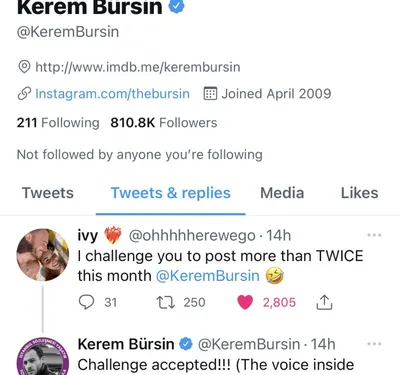400x375 pixels.
Task: Reply to ivy's tweet via the comment icon
Action: [87, 302]
